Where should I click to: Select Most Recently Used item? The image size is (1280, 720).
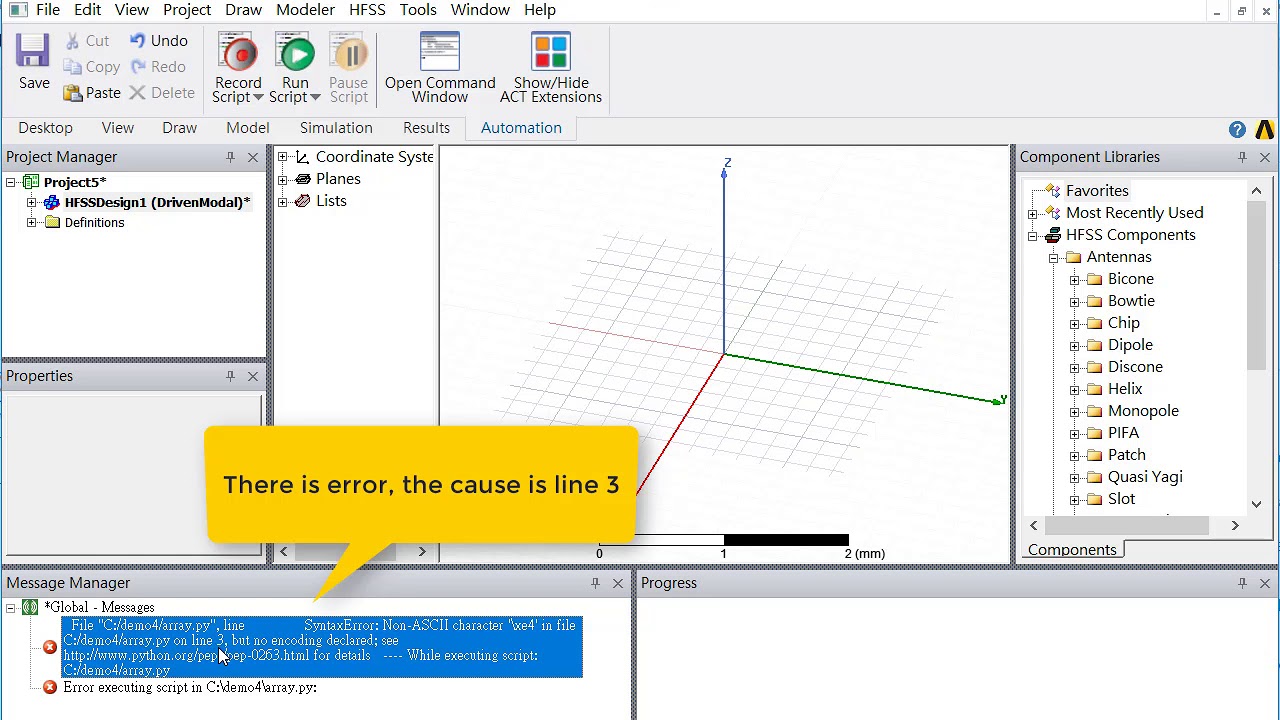click(x=1134, y=213)
